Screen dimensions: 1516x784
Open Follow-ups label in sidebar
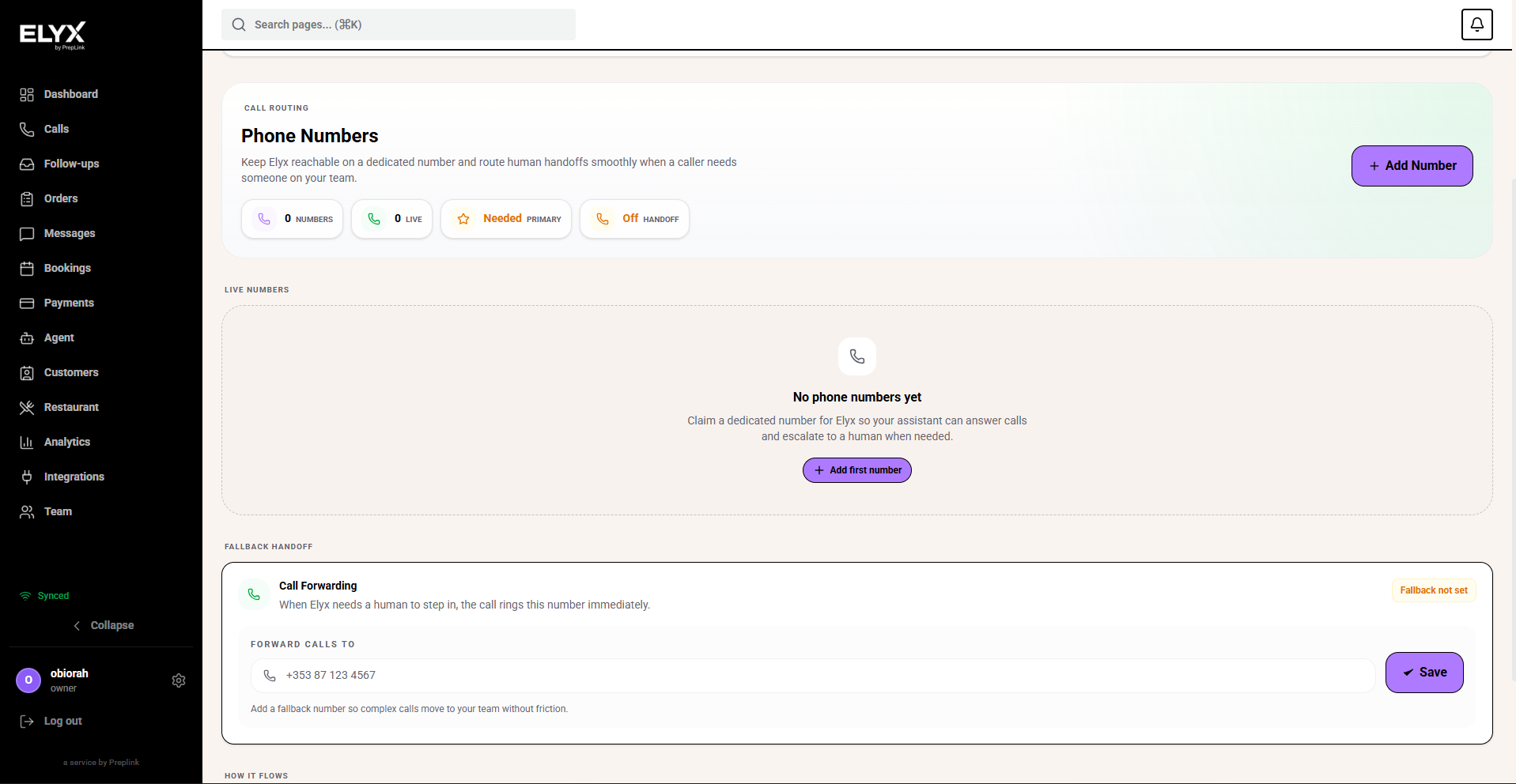(x=72, y=164)
